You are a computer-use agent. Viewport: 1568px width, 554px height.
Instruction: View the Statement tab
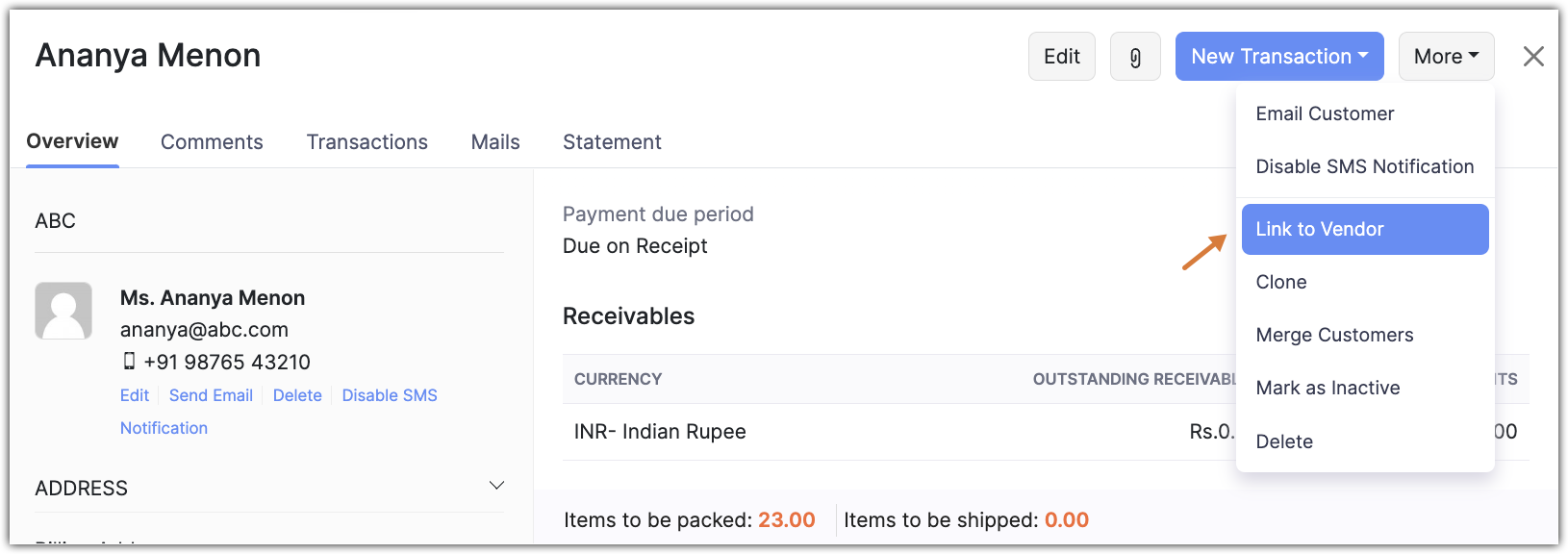click(612, 142)
